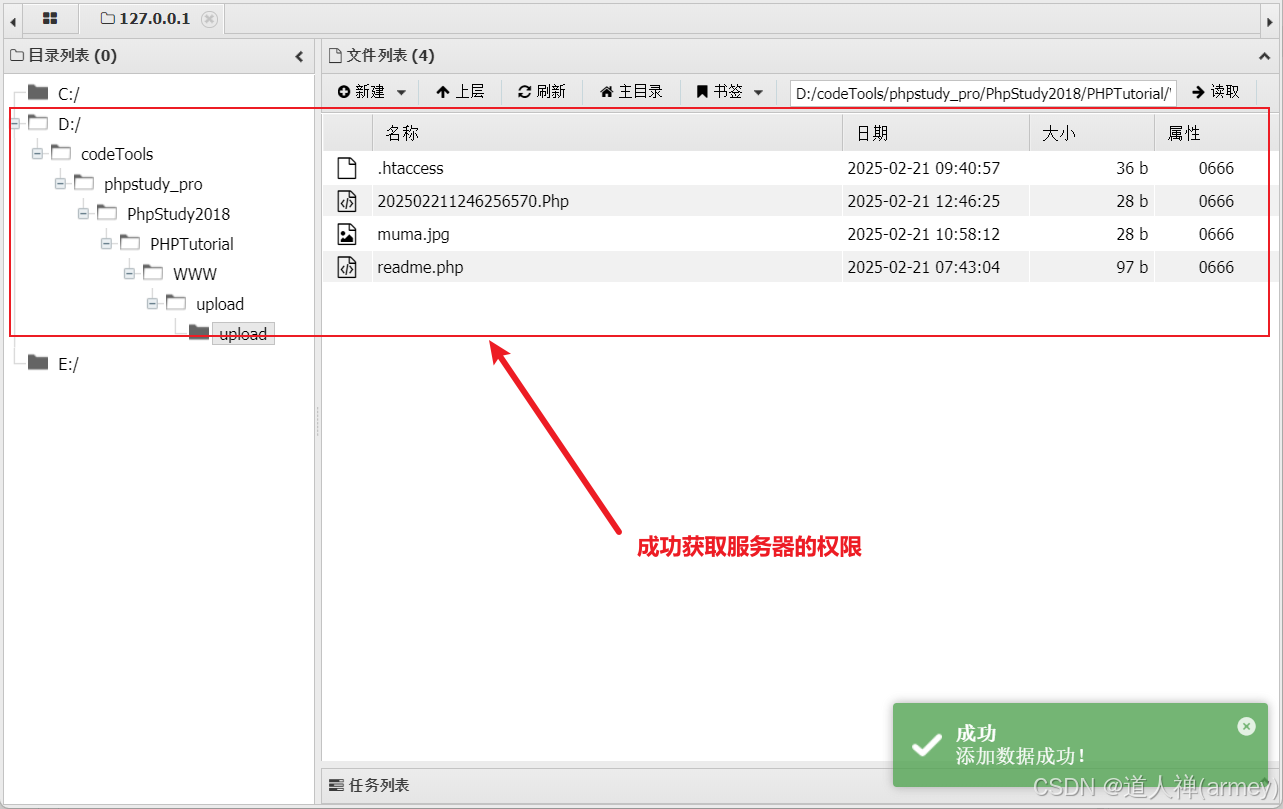Select the highlighted upload subfolder

tap(243, 334)
